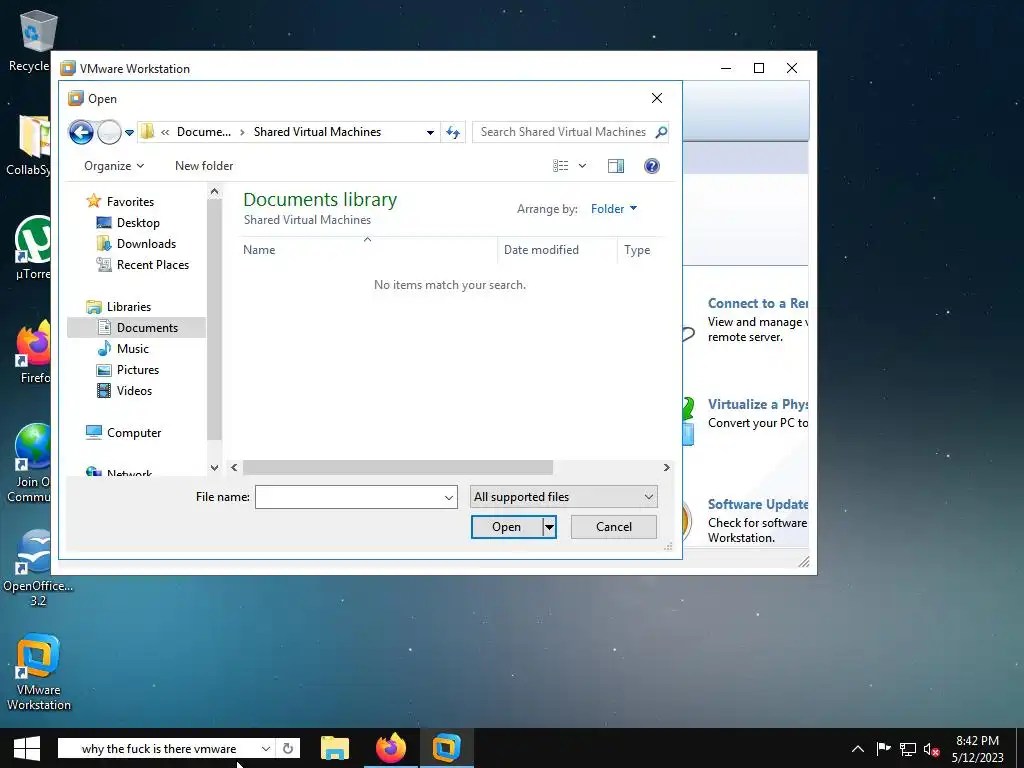Click navigation pane scroll-down arrow
The height and width of the screenshot is (768, 1024).
point(214,468)
